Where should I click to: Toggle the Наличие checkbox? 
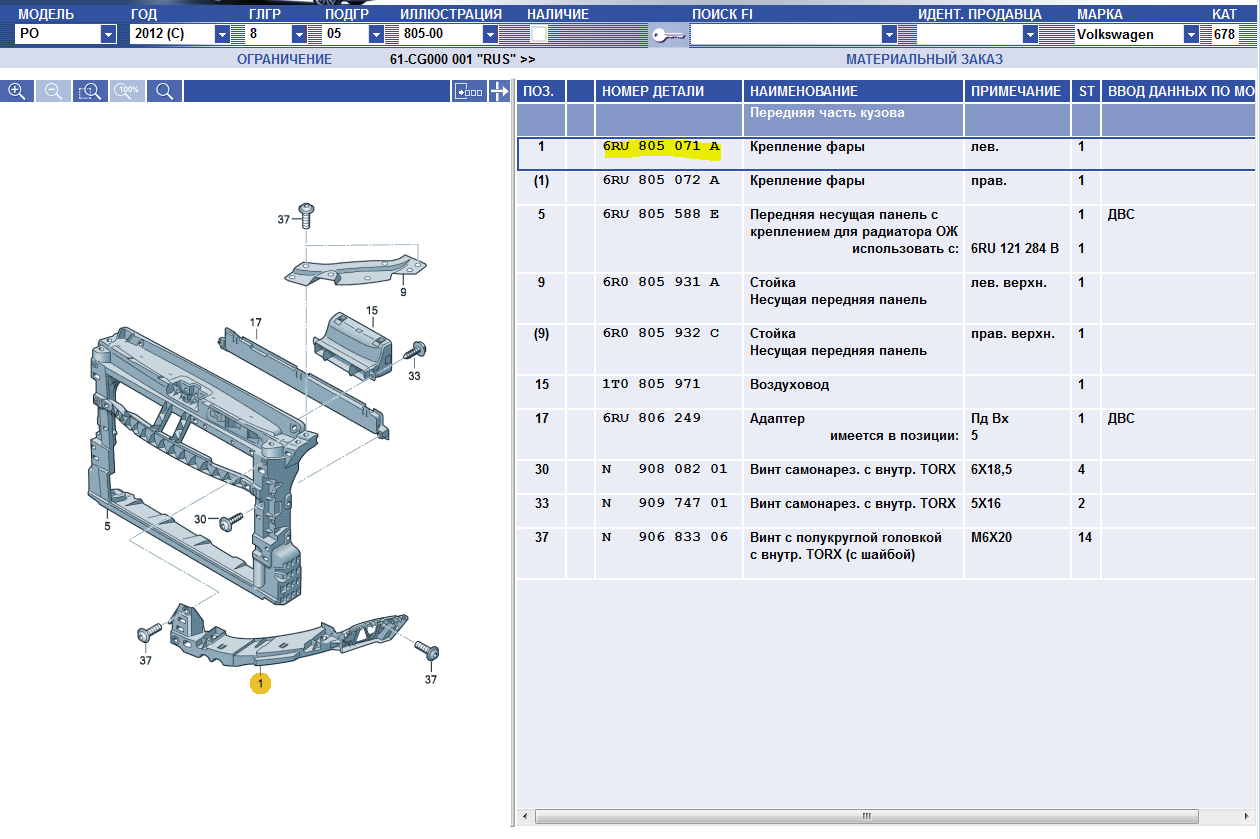click(539, 34)
